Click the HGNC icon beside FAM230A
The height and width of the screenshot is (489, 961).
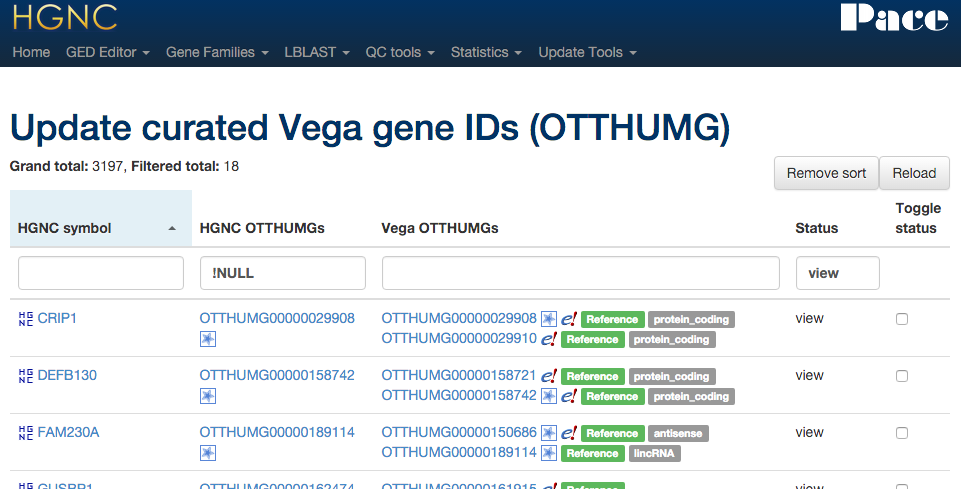click(26, 433)
